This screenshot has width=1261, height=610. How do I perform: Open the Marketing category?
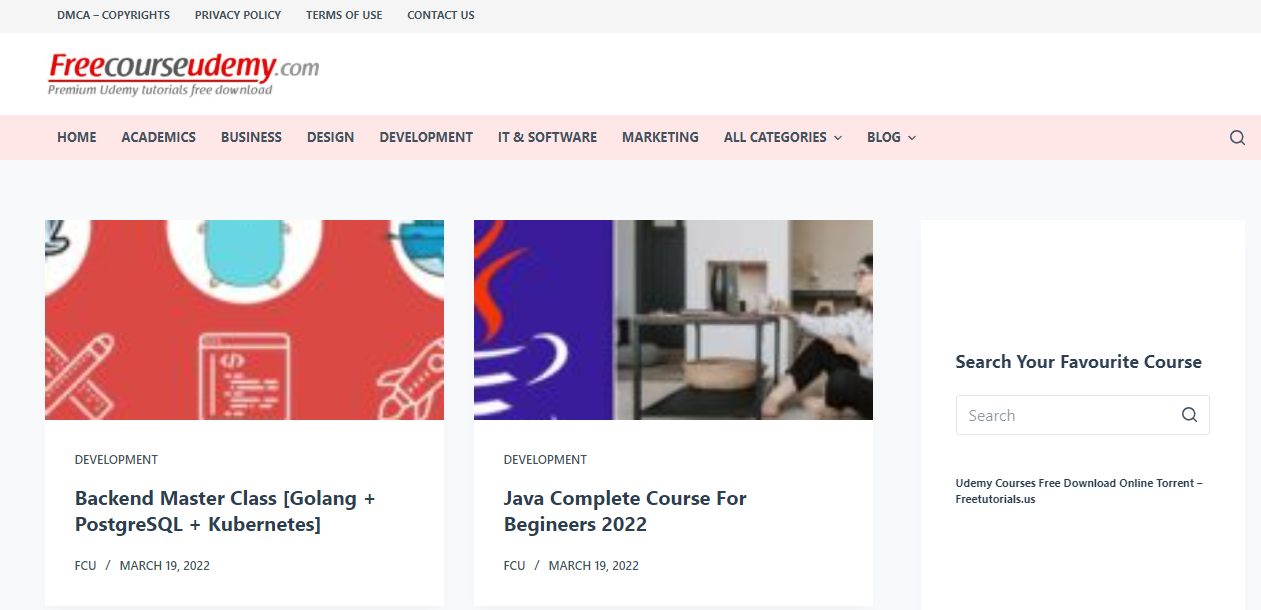pyautogui.click(x=660, y=137)
